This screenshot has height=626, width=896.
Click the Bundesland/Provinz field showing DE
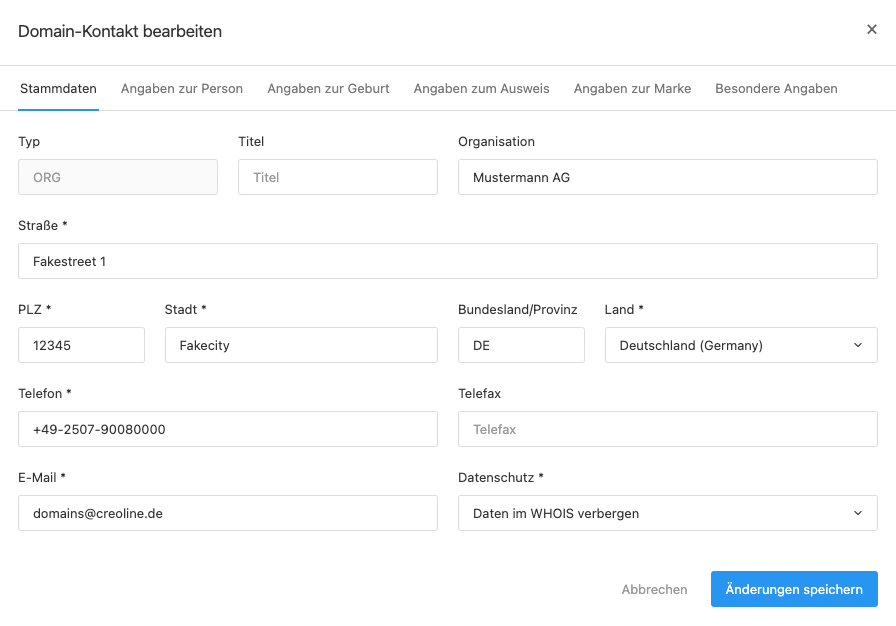[521, 345]
